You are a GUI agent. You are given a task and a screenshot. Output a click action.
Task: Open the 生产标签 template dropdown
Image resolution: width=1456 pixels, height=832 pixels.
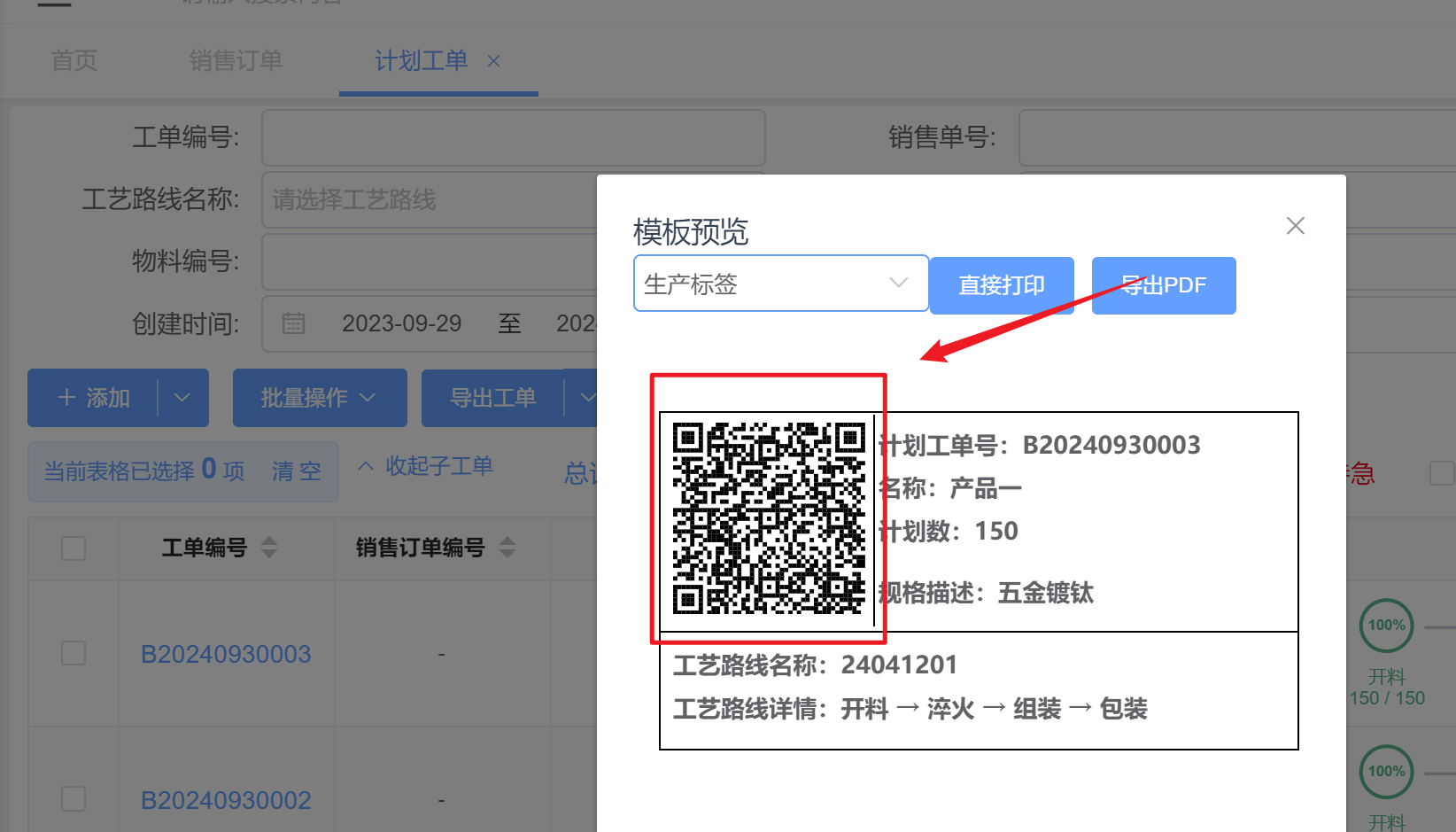(x=780, y=284)
